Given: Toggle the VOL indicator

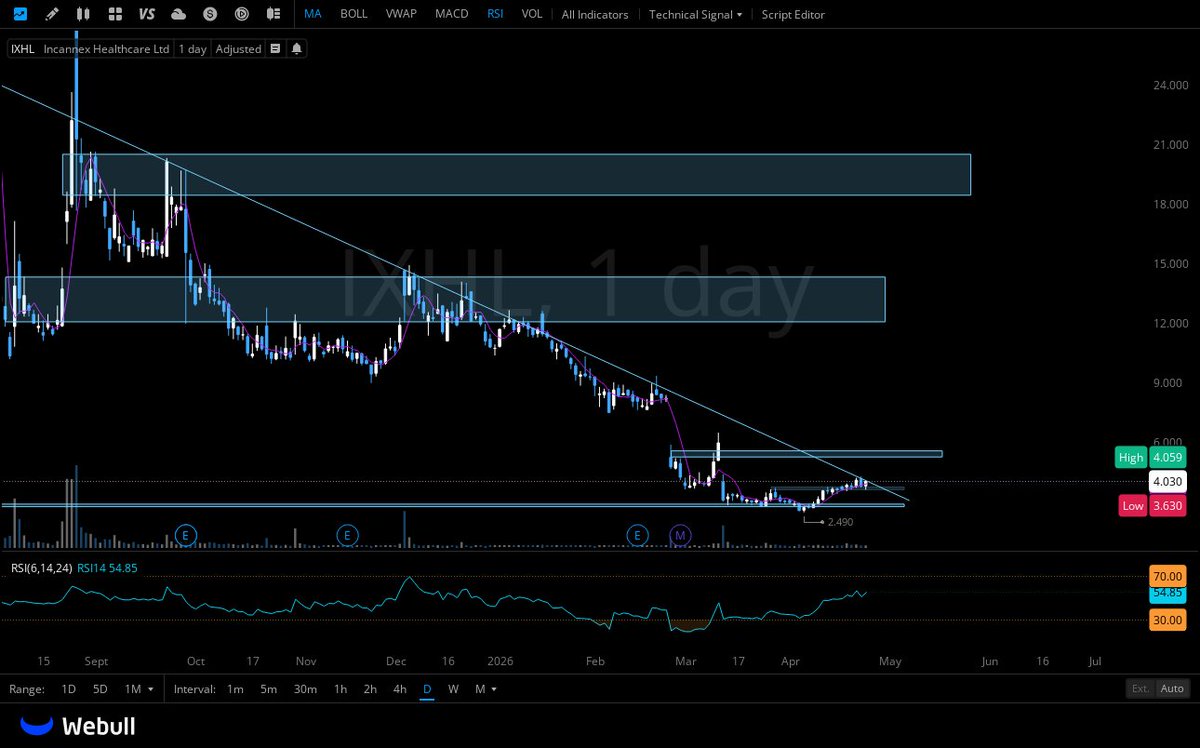Looking at the screenshot, I should (x=532, y=14).
